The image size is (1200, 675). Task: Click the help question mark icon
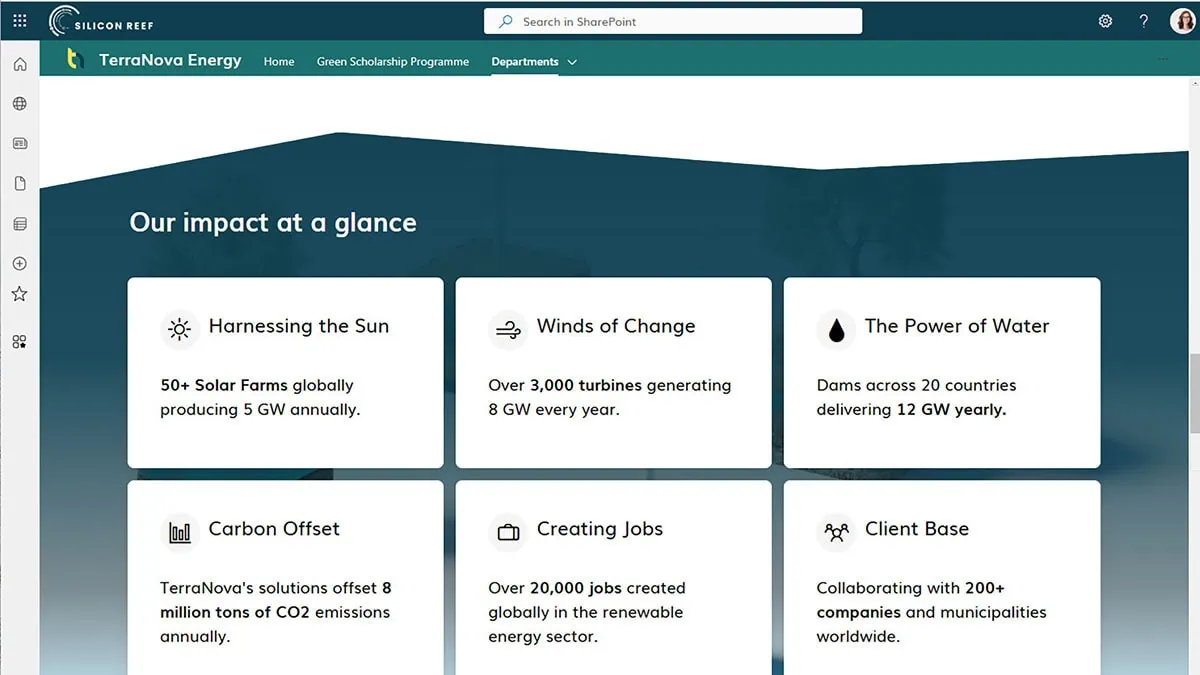point(1144,21)
